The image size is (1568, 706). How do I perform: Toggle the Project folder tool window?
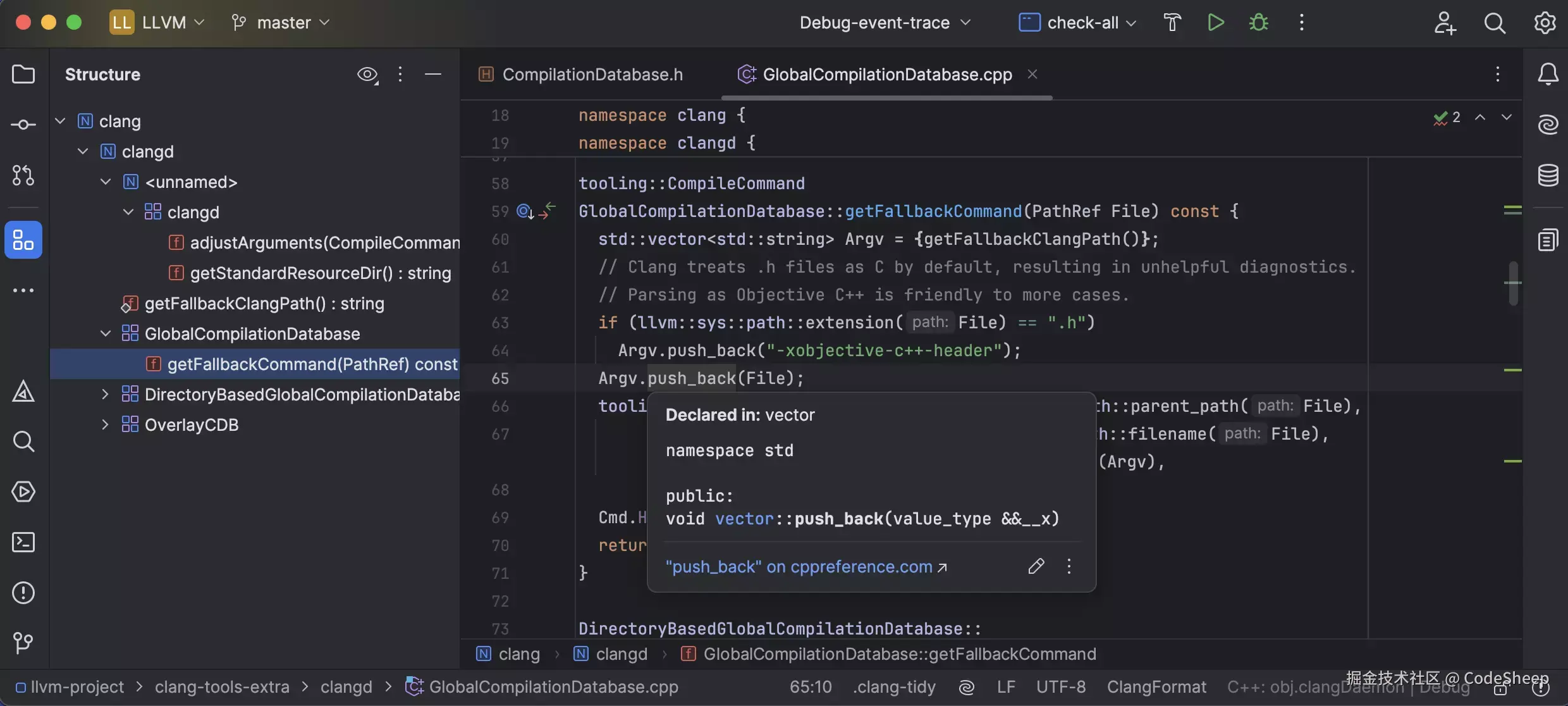(x=23, y=75)
